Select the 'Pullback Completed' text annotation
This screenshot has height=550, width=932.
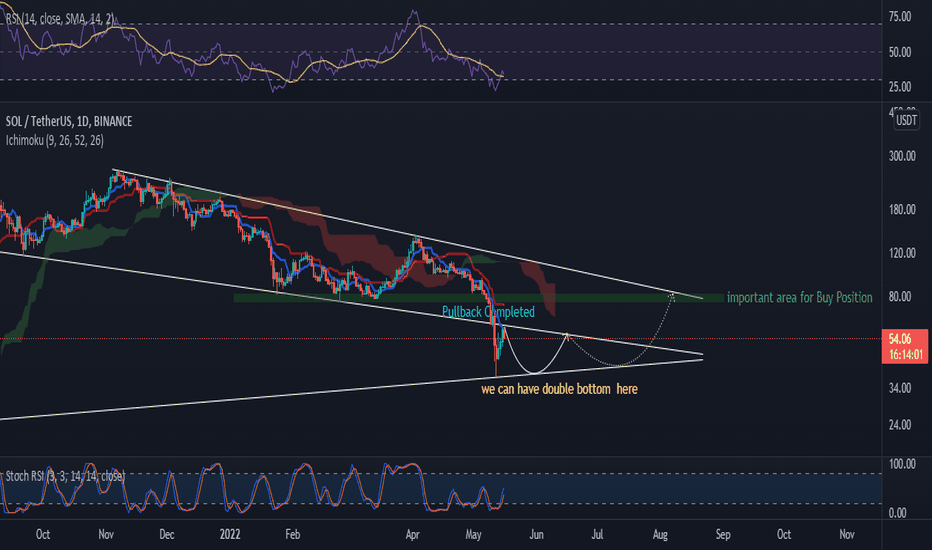(488, 312)
